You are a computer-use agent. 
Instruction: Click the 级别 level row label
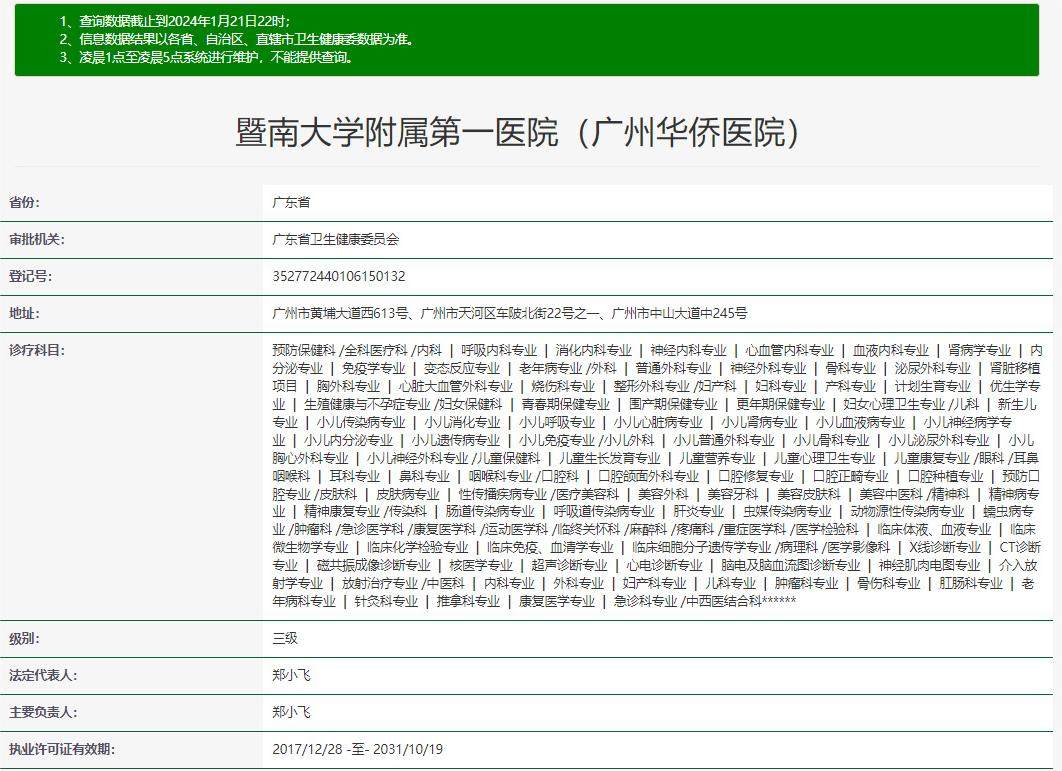pyautogui.click(x=23, y=640)
